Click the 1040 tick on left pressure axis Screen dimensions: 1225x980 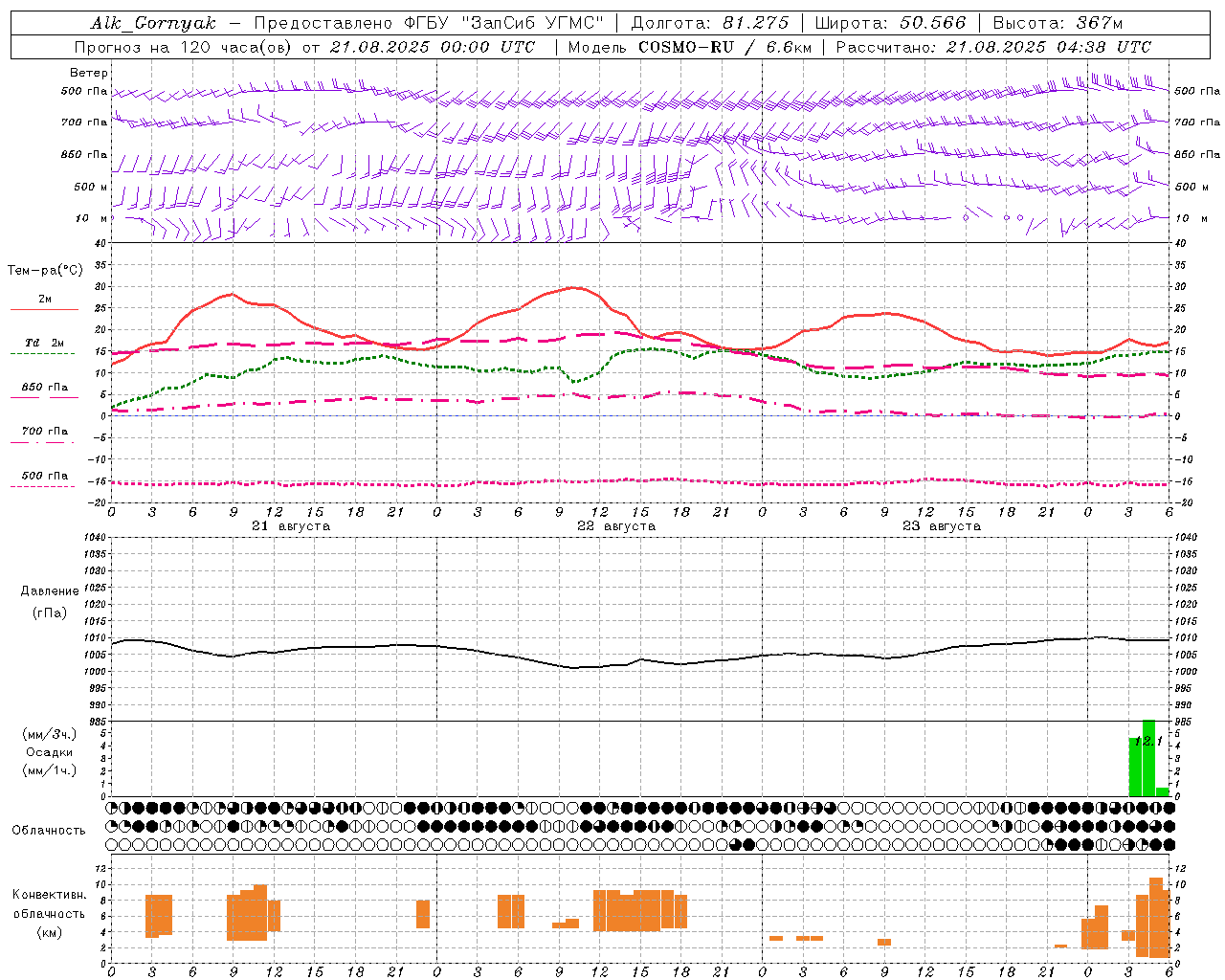(94, 538)
